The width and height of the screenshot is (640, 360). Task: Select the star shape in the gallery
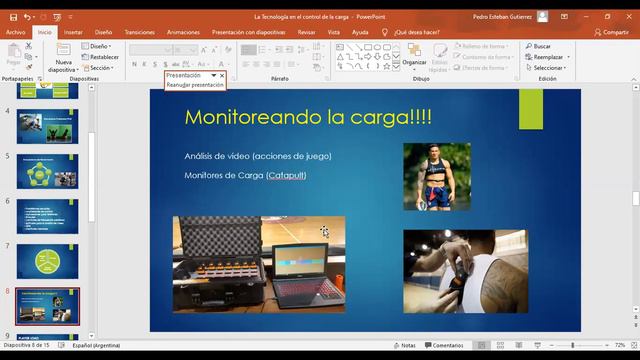[x=387, y=66]
